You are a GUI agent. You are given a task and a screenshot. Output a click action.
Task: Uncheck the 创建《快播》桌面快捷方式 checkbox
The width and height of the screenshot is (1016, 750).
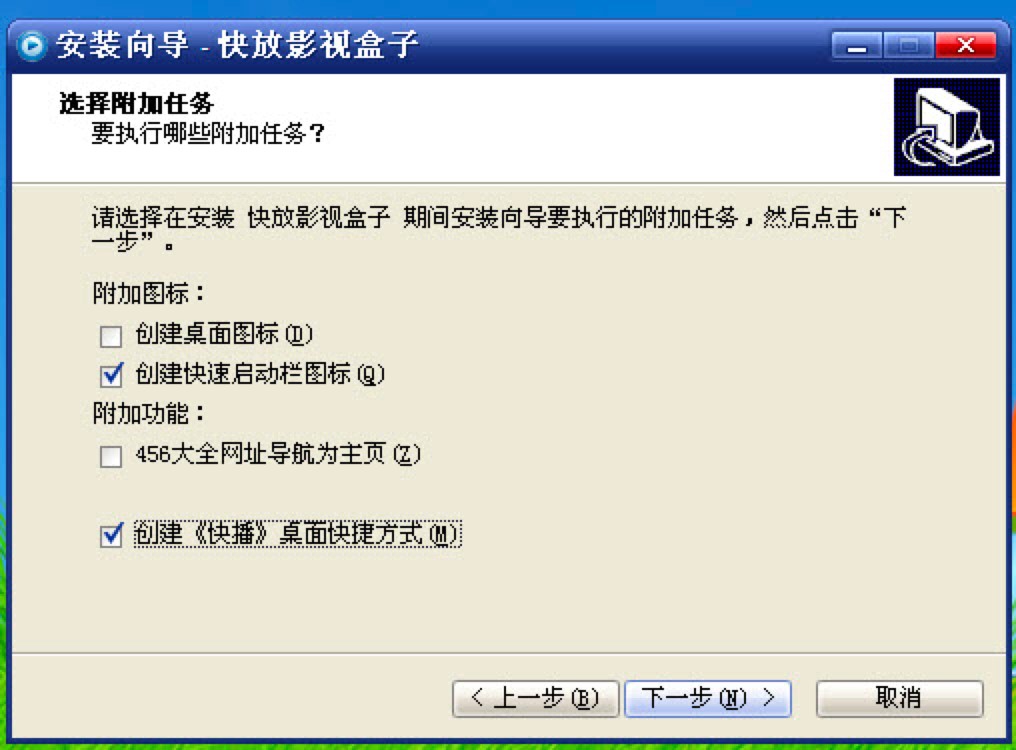[111, 535]
